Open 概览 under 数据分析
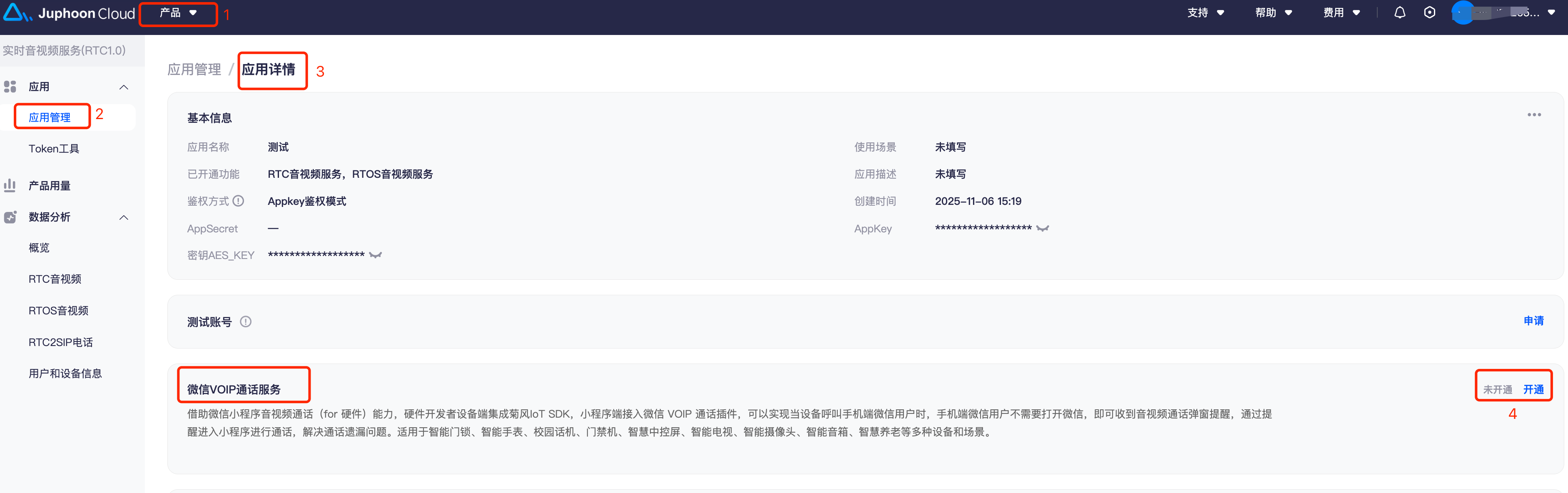This screenshot has width=1568, height=493. [x=39, y=248]
